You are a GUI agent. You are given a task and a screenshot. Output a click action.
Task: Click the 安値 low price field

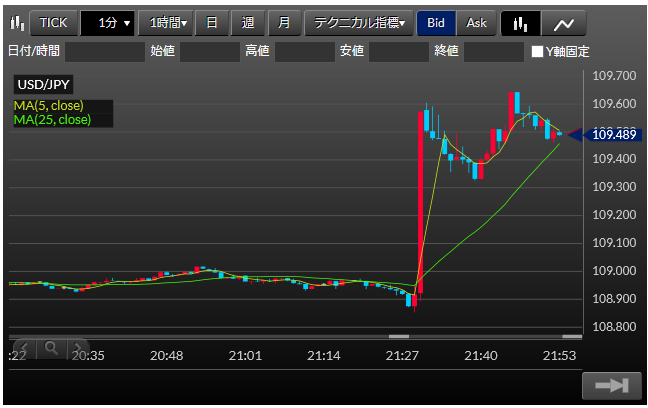coord(399,52)
